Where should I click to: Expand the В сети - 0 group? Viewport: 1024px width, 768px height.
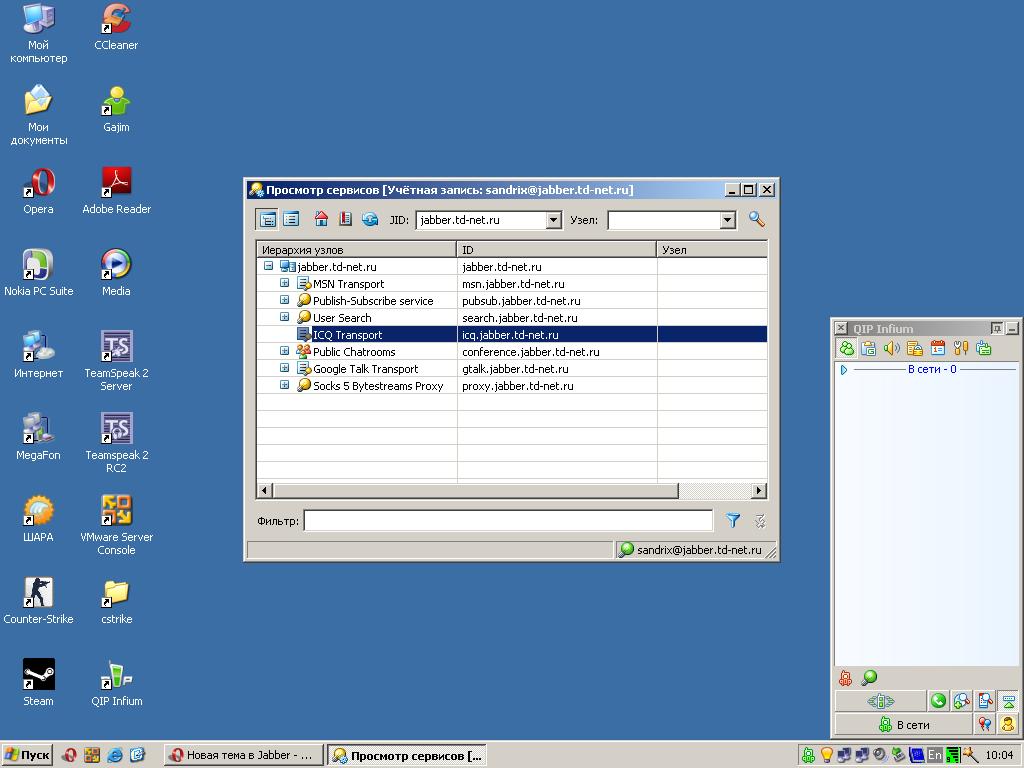(844, 370)
